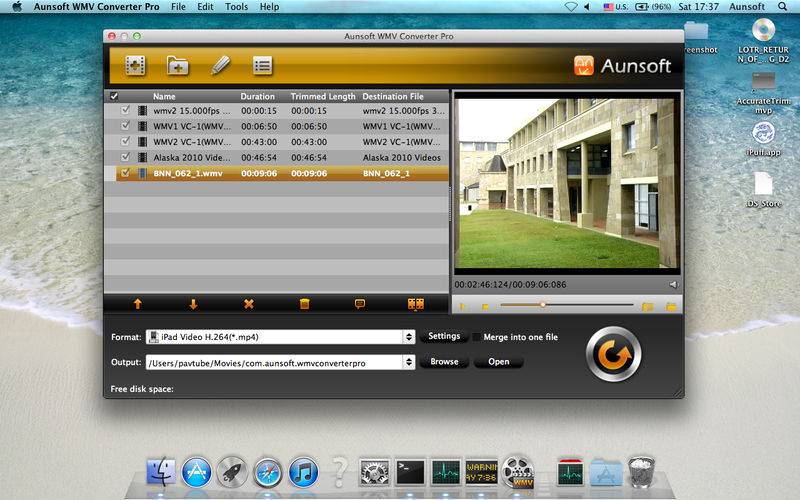
Task: Open iPuff.app on the desktop
Action: (763, 139)
